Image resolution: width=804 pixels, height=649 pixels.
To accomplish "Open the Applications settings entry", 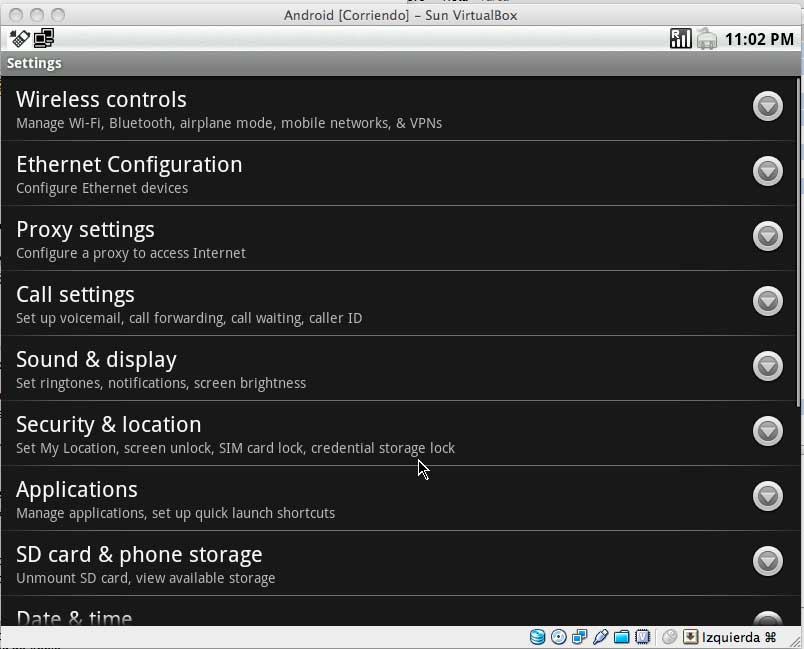I will 398,498.
